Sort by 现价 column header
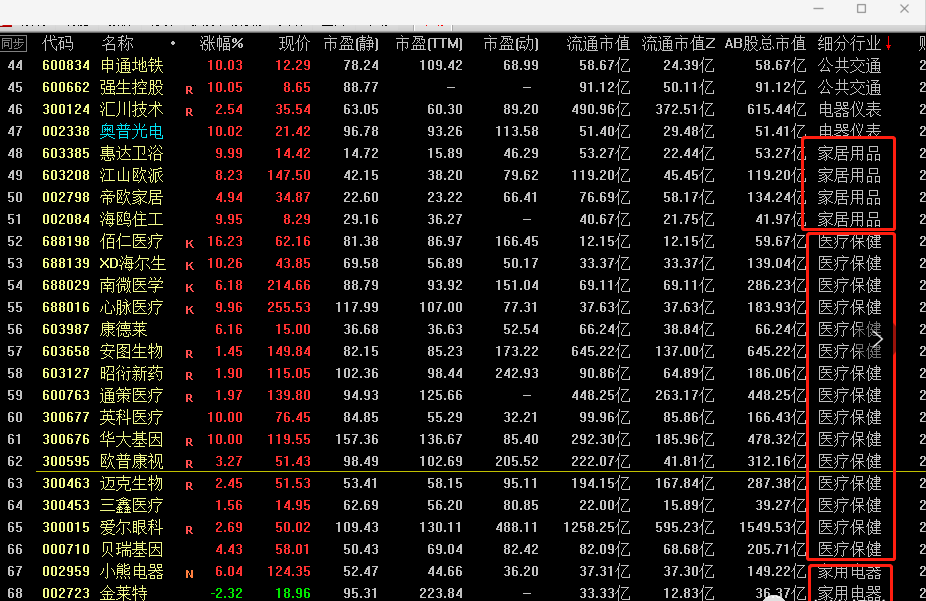 coord(295,43)
